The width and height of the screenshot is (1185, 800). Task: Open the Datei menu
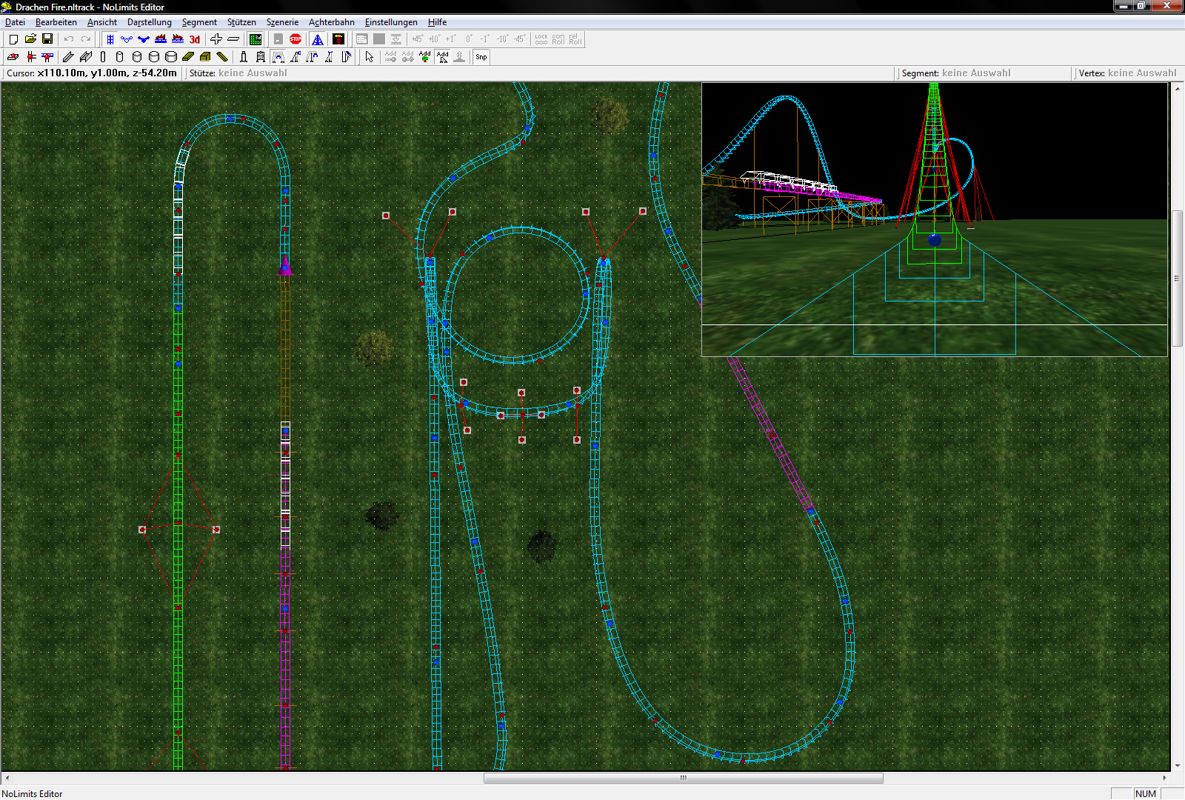(15, 22)
